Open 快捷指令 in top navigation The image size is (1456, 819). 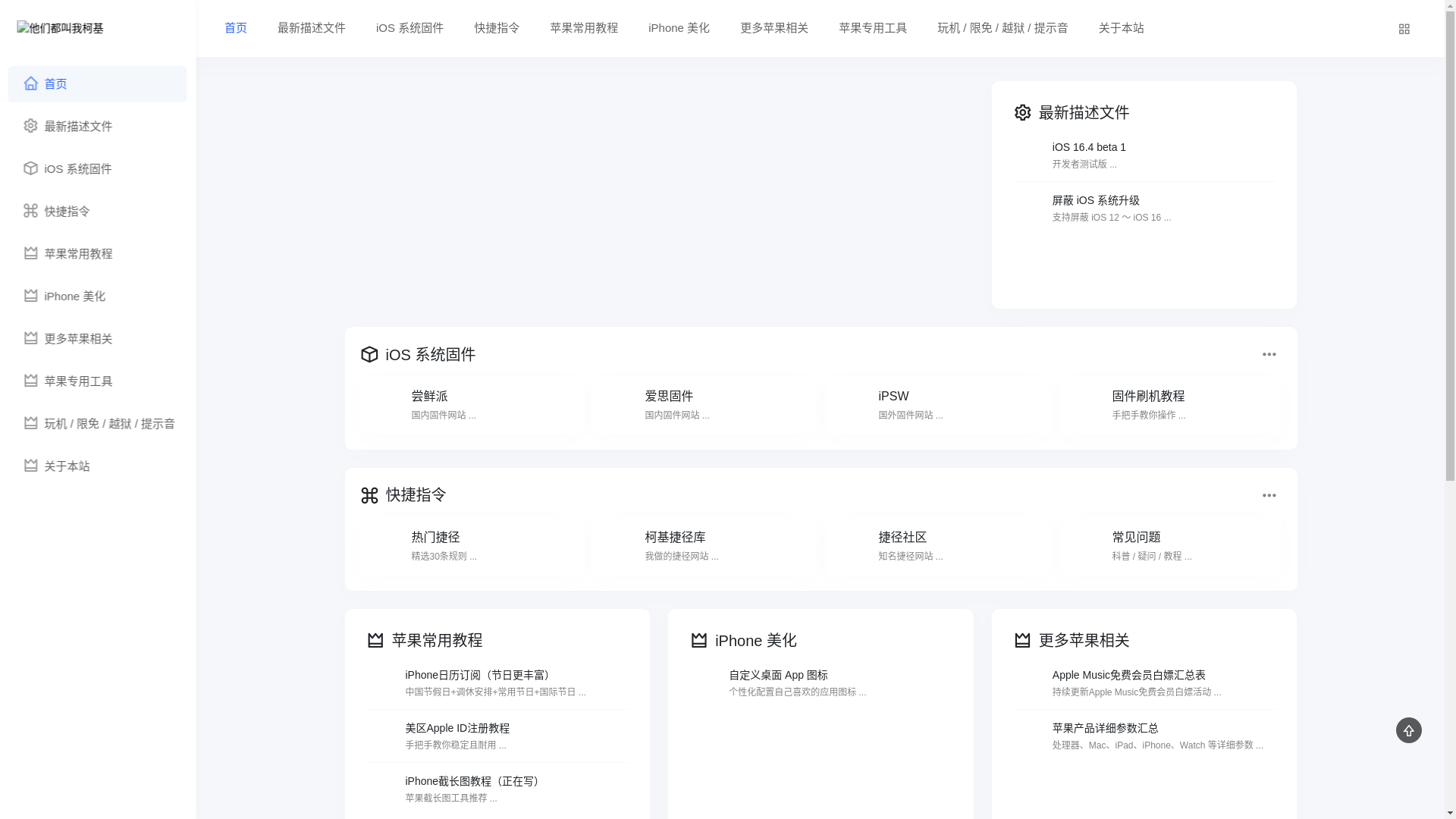(x=497, y=28)
